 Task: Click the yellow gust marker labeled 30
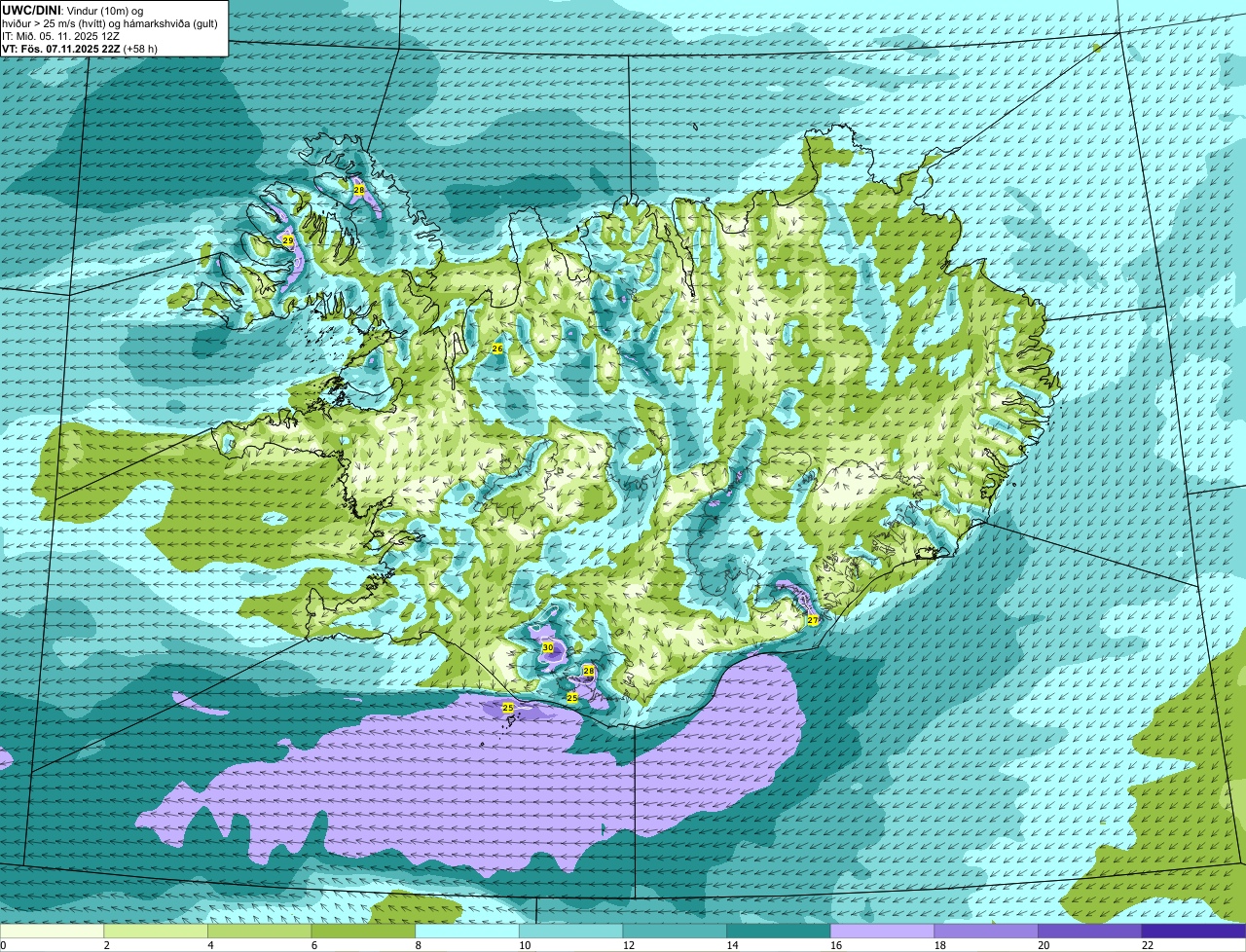pos(548,647)
